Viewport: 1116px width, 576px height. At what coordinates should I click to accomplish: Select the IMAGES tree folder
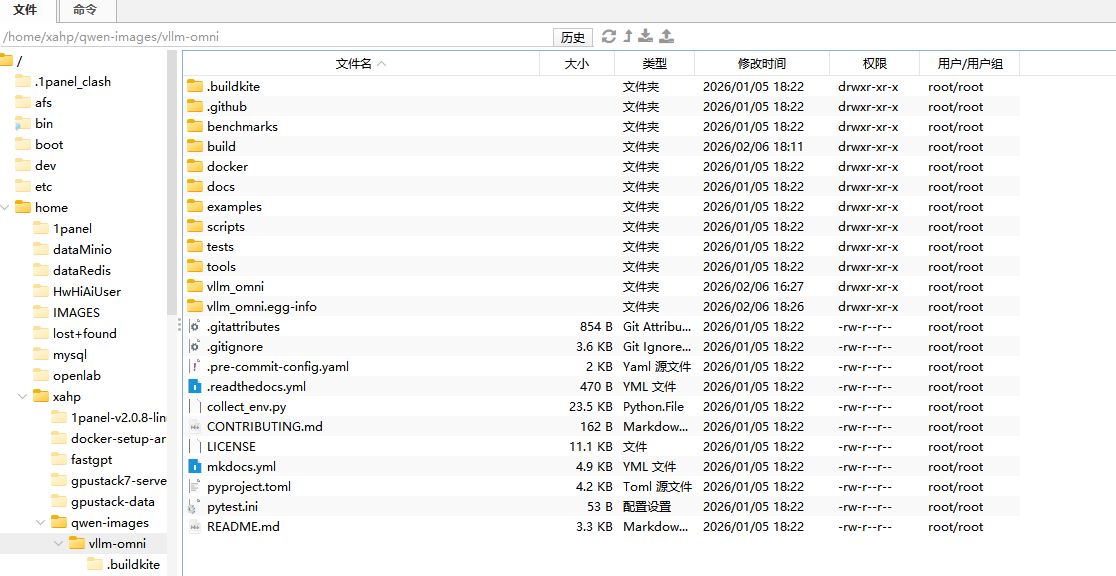tap(76, 313)
